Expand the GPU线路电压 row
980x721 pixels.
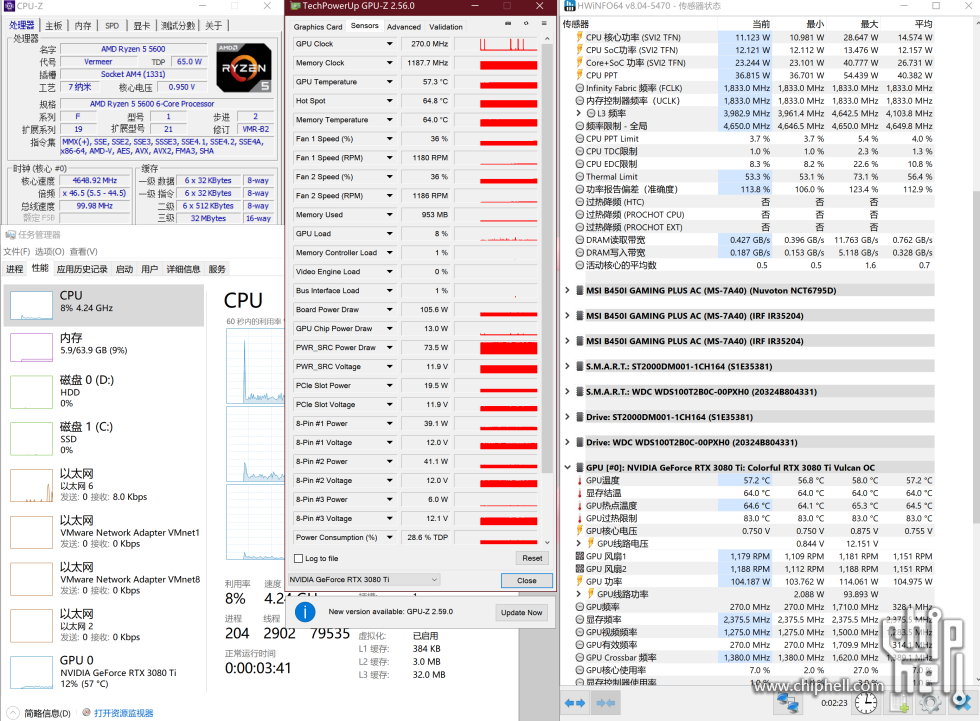[579, 544]
